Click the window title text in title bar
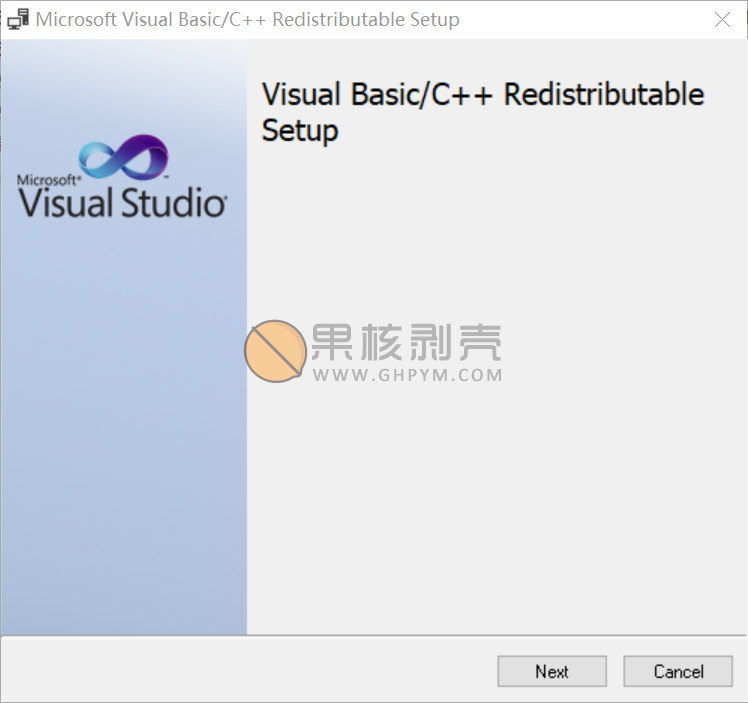This screenshot has width=748, height=703. pyautogui.click(x=247, y=20)
